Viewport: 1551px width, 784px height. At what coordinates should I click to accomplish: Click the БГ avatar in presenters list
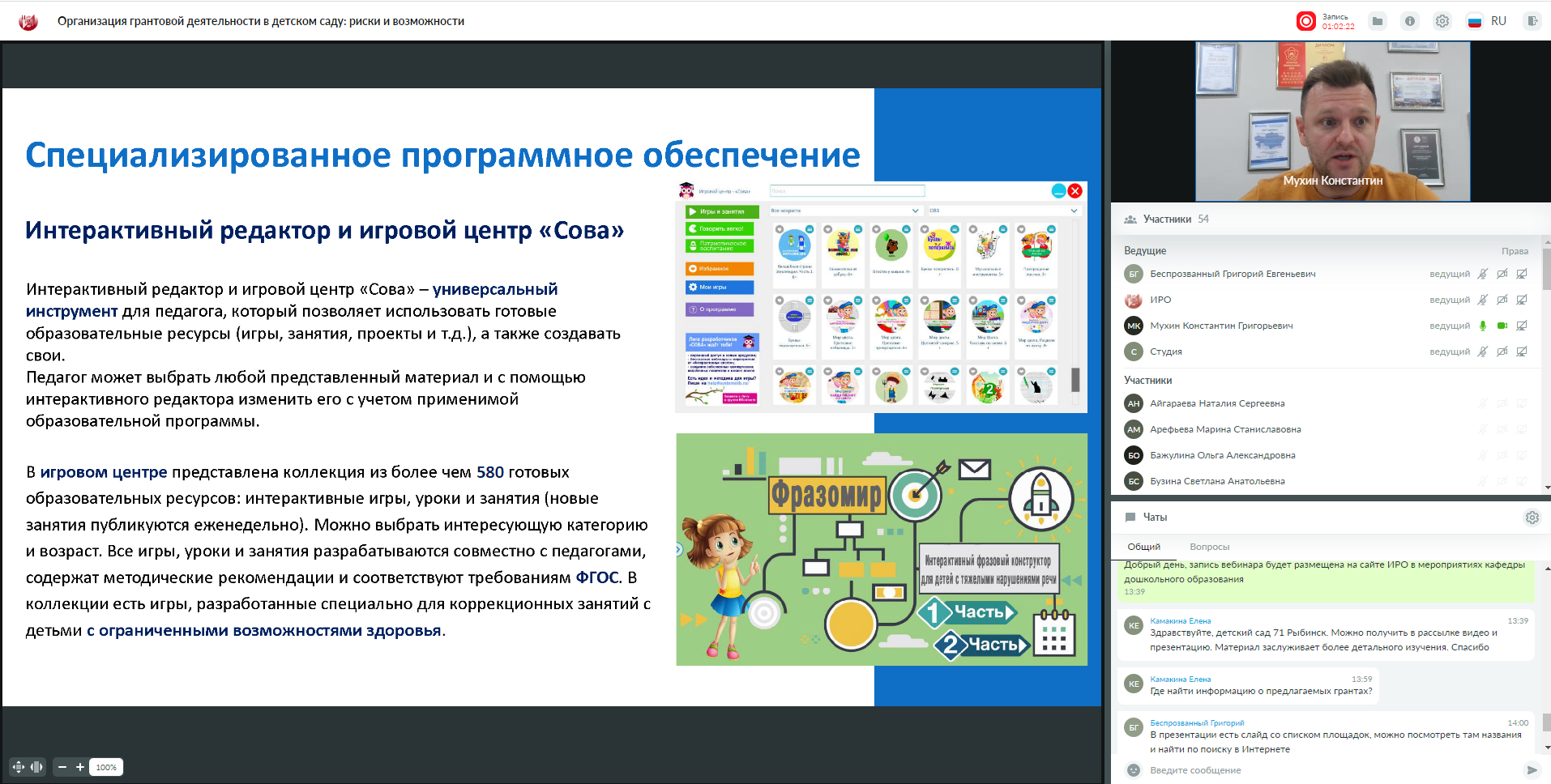(1134, 274)
